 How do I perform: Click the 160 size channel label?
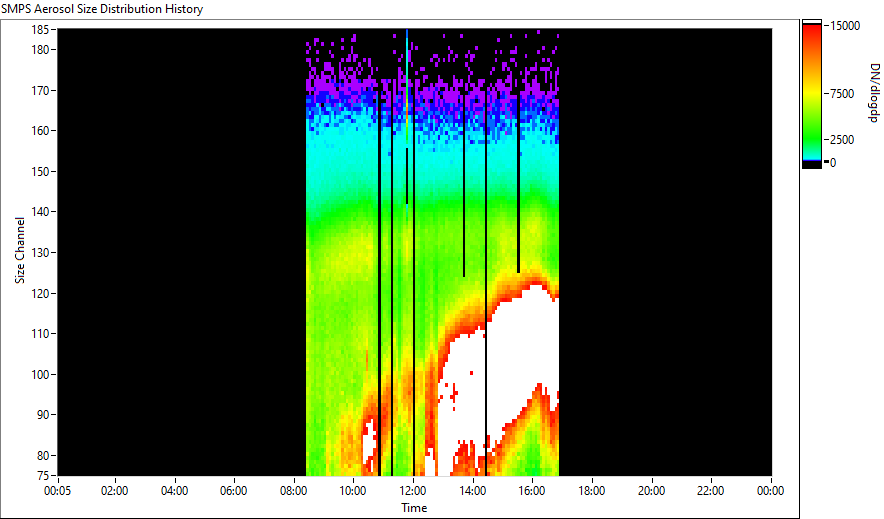(x=41, y=131)
